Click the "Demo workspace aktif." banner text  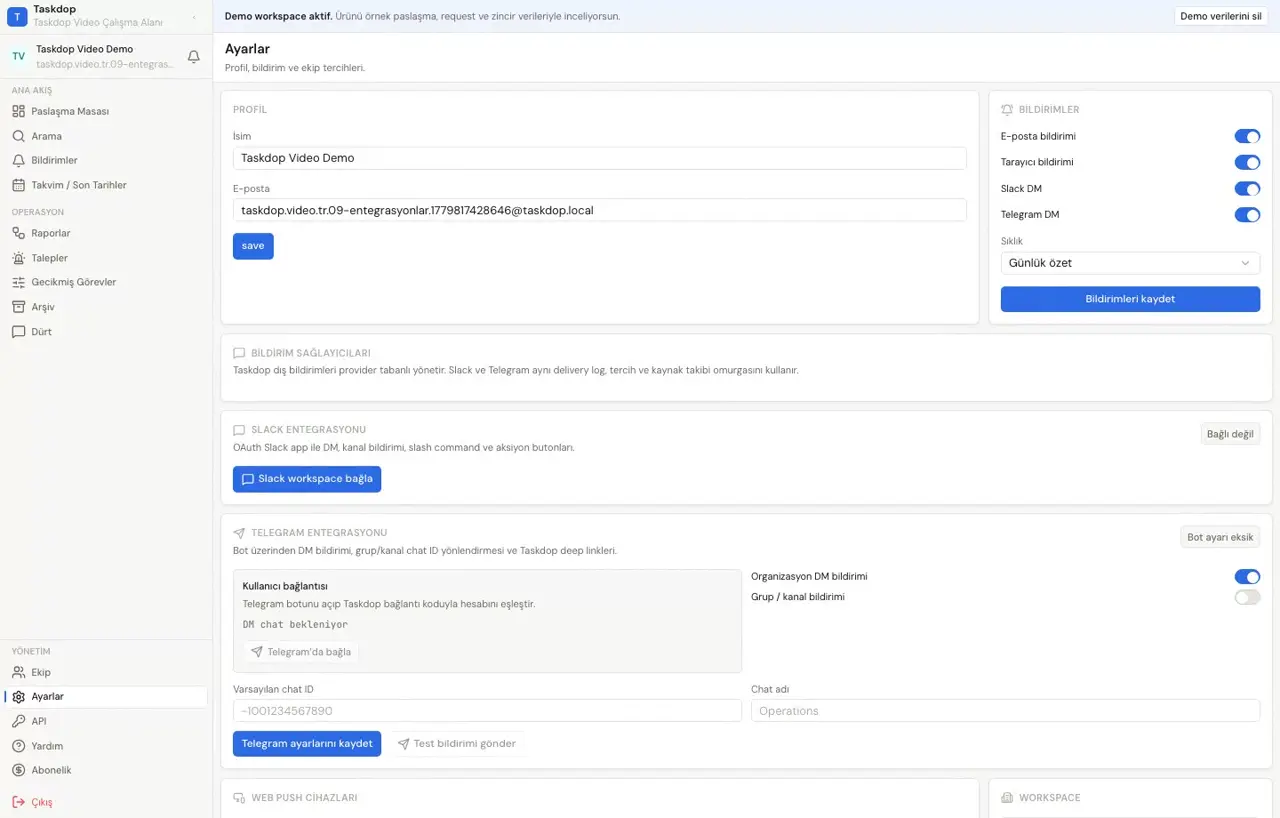coord(279,16)
